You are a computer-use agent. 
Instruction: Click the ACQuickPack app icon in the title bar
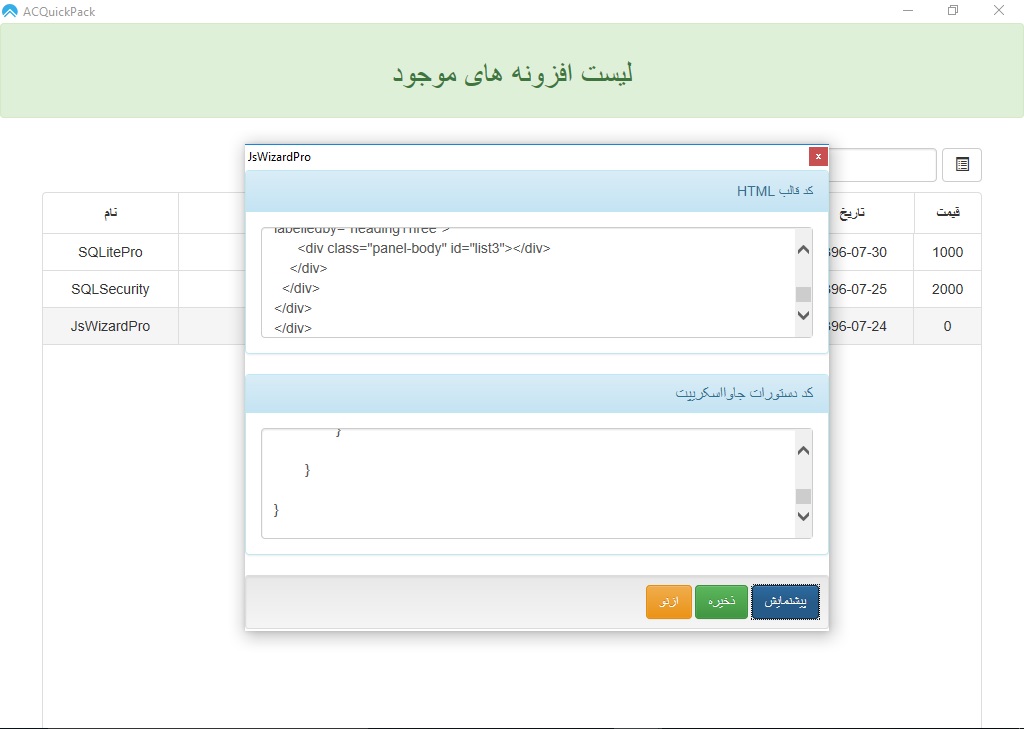click(10, 11)
